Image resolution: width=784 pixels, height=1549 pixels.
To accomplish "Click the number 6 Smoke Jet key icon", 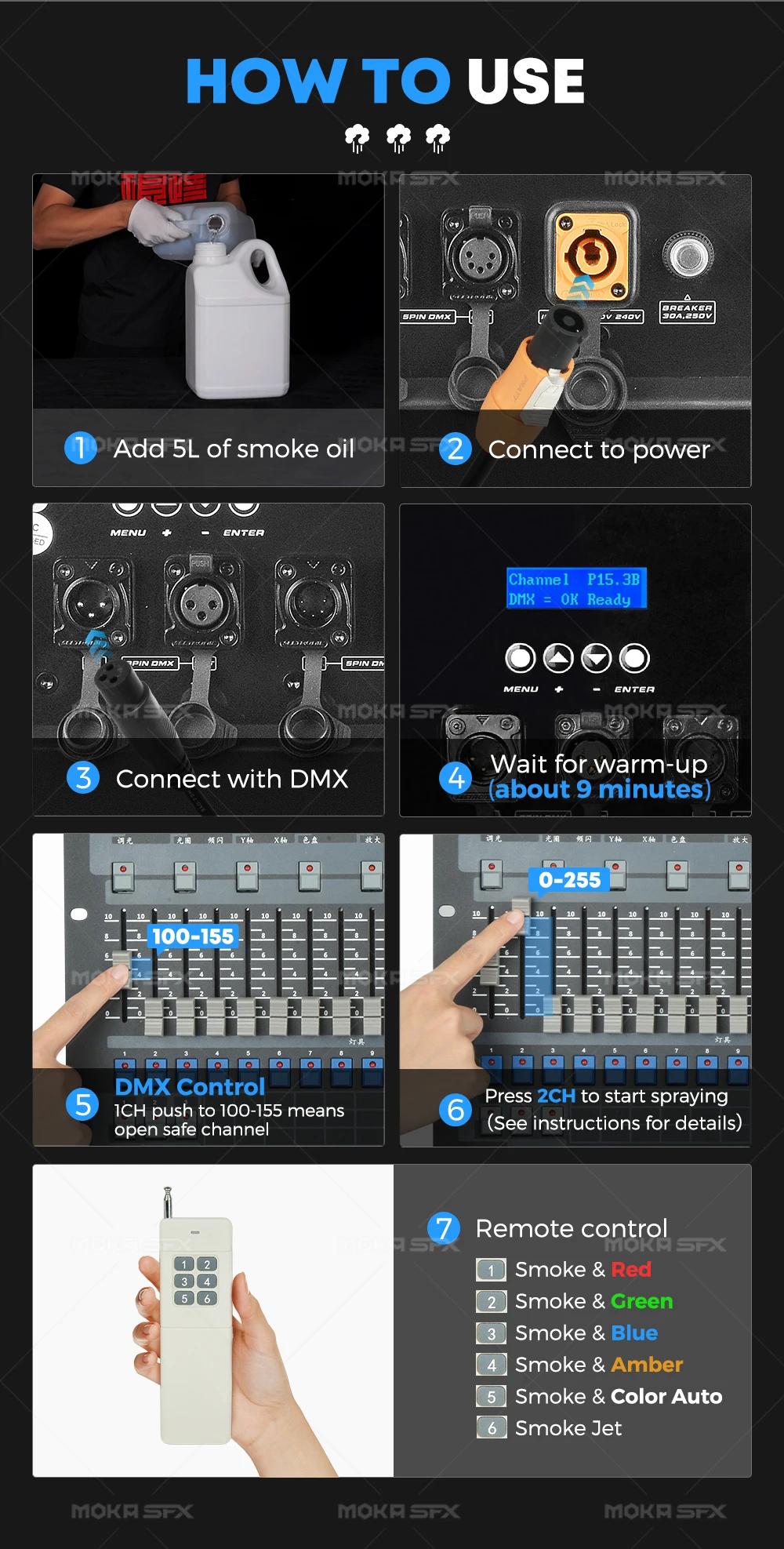I will click(492, 1428).
